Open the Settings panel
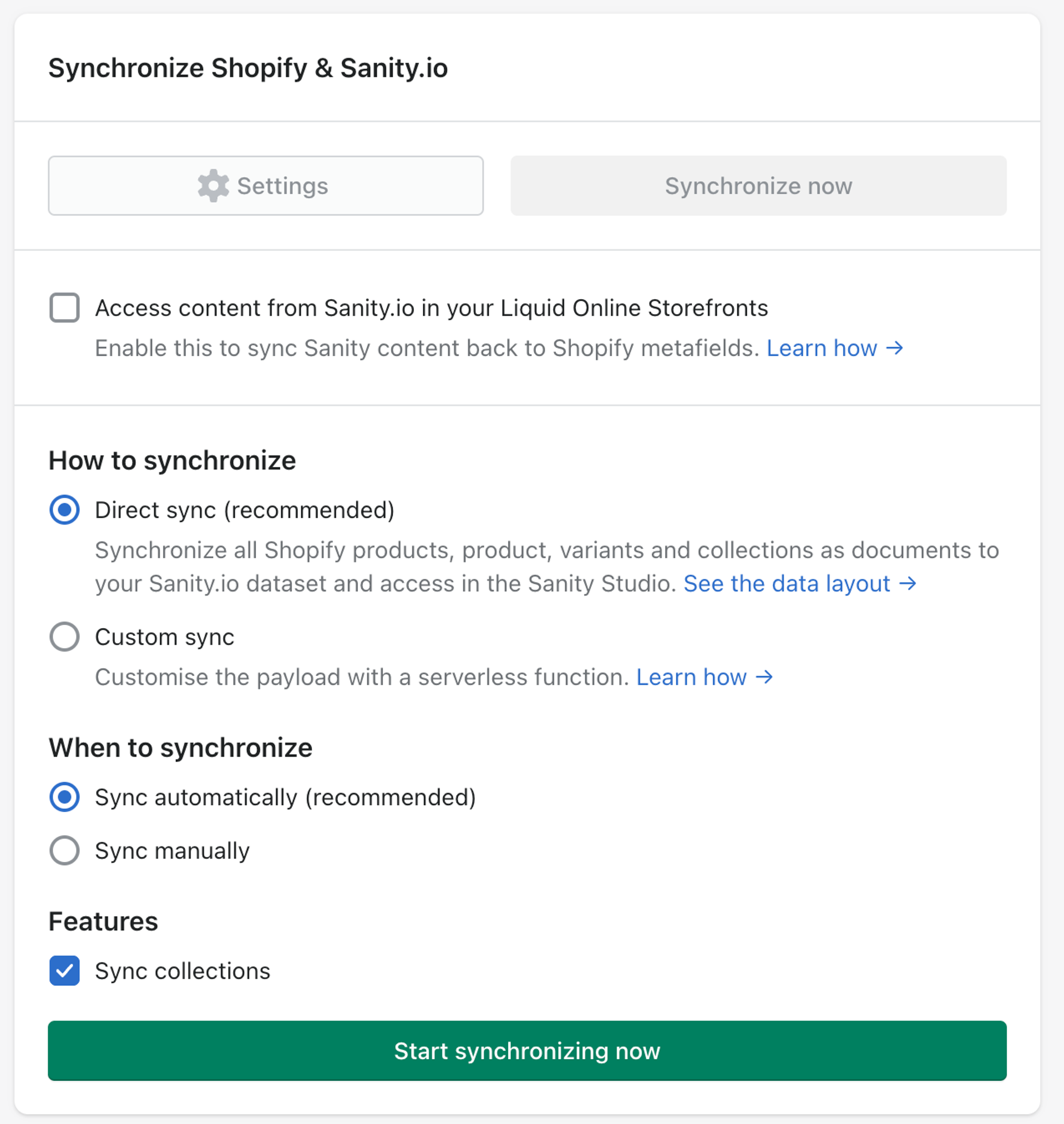Screen dimensions: 1064x1124 point(265,186)
